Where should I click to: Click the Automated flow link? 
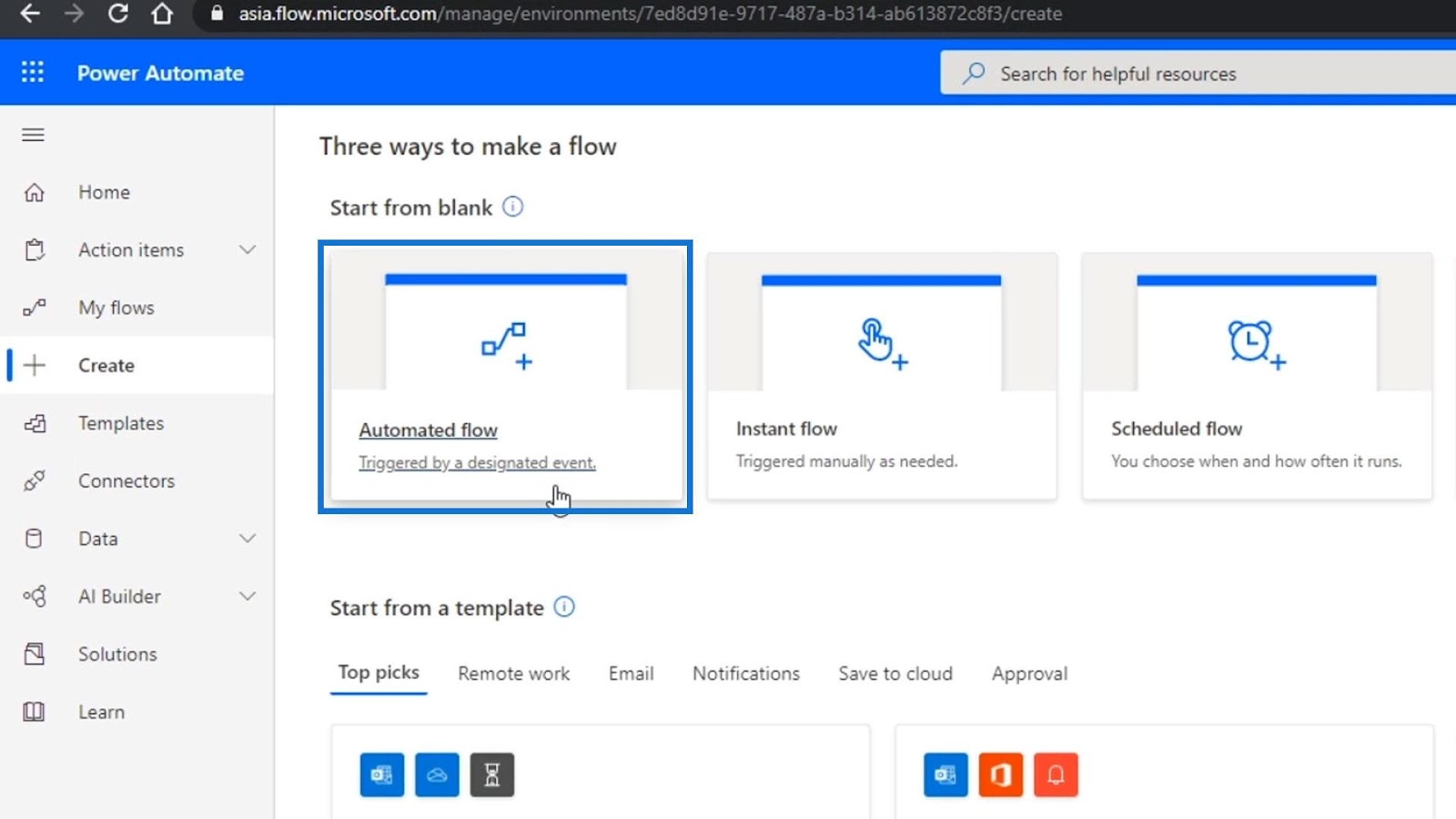coord(428,430)
